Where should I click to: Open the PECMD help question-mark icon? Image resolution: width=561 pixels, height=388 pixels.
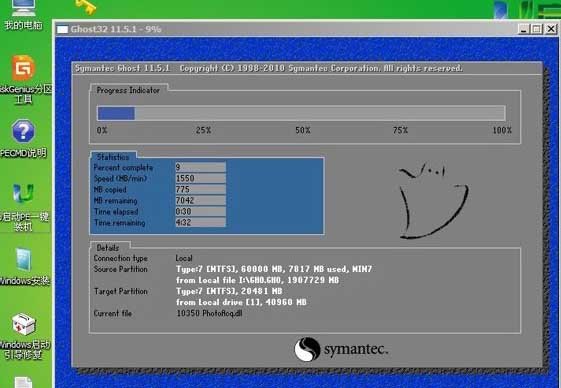pos(23,131)
